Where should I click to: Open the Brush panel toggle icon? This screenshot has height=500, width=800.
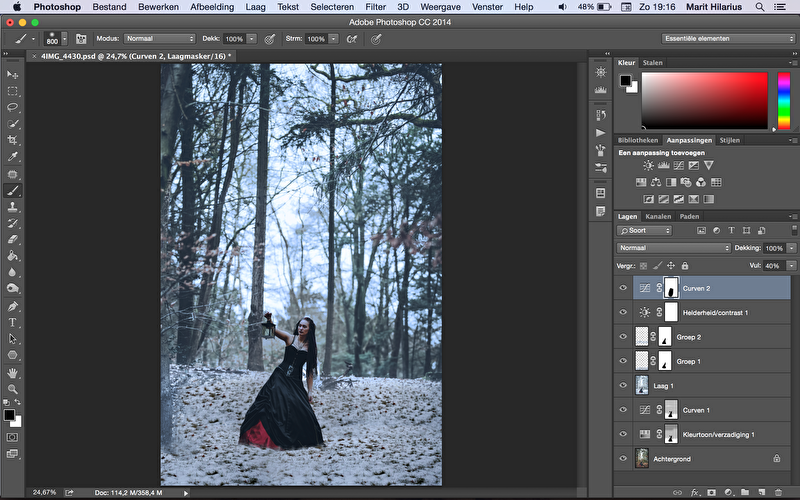click(81, 39)
